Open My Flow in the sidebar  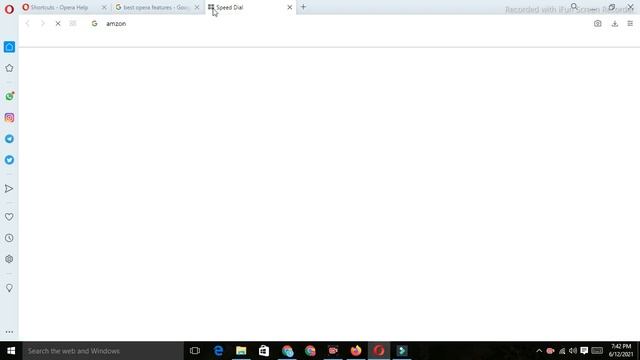coord(9,189)
